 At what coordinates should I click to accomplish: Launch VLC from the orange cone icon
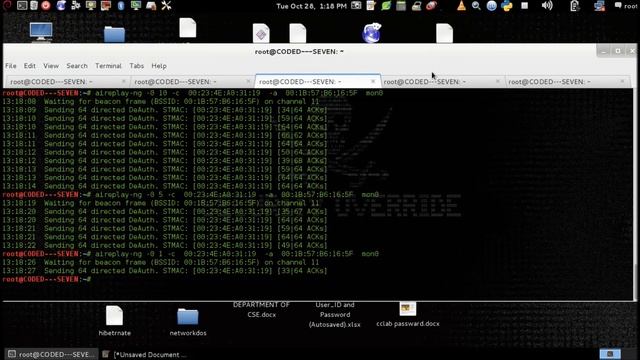click(x=461, y=6)
